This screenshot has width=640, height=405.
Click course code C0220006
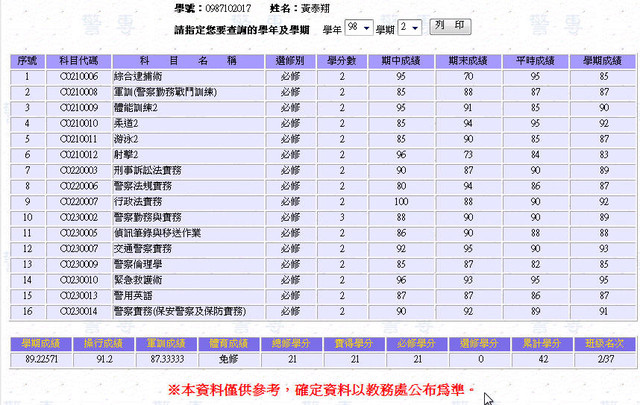(x=79, y=186)
